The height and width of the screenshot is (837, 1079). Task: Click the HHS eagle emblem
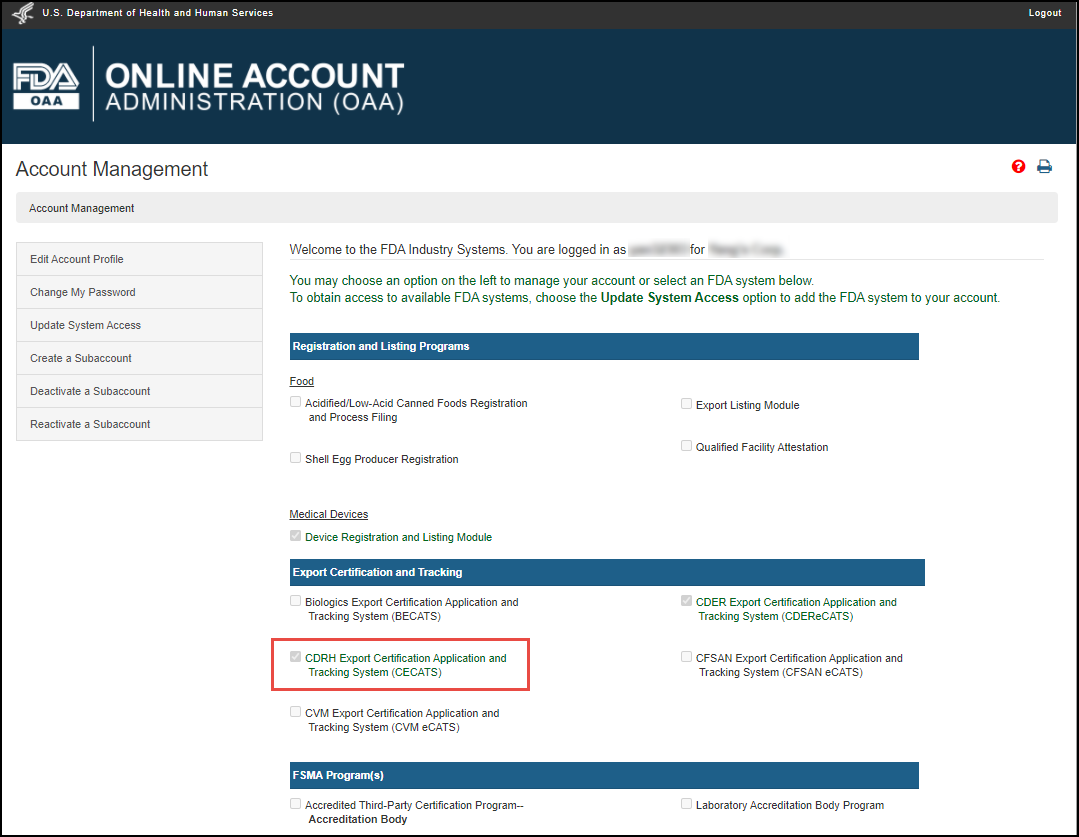tap(22, 13)
